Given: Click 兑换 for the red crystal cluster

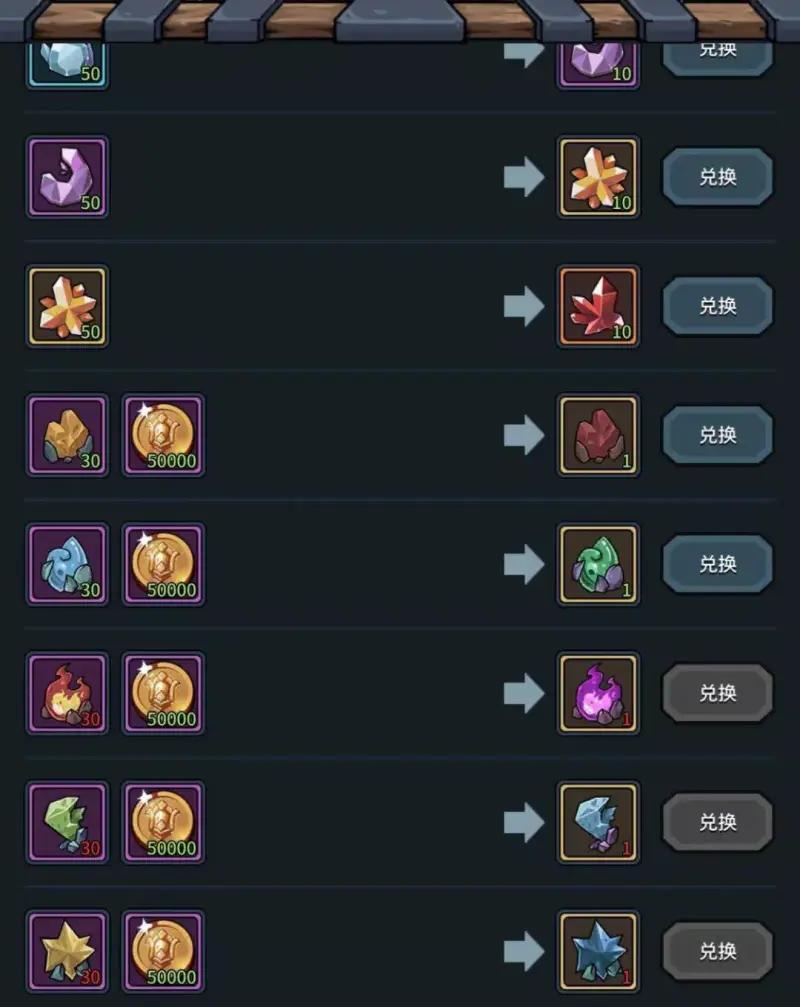Looking at the screenshot, I should click(717, 306).
